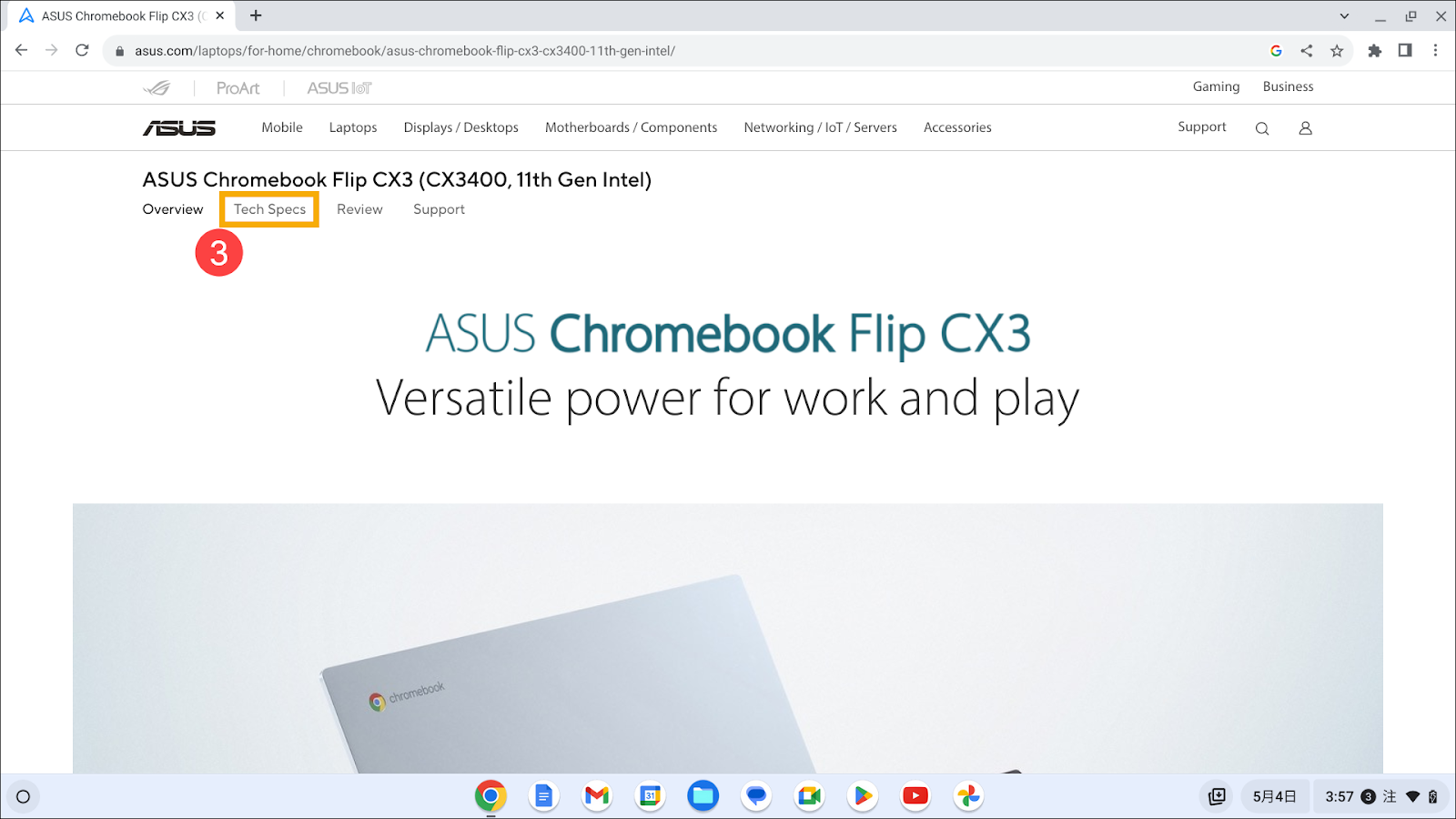1456x819 pixels.
Task: Click the ASUS logo in navigation bar
Action: pos(179,128)
